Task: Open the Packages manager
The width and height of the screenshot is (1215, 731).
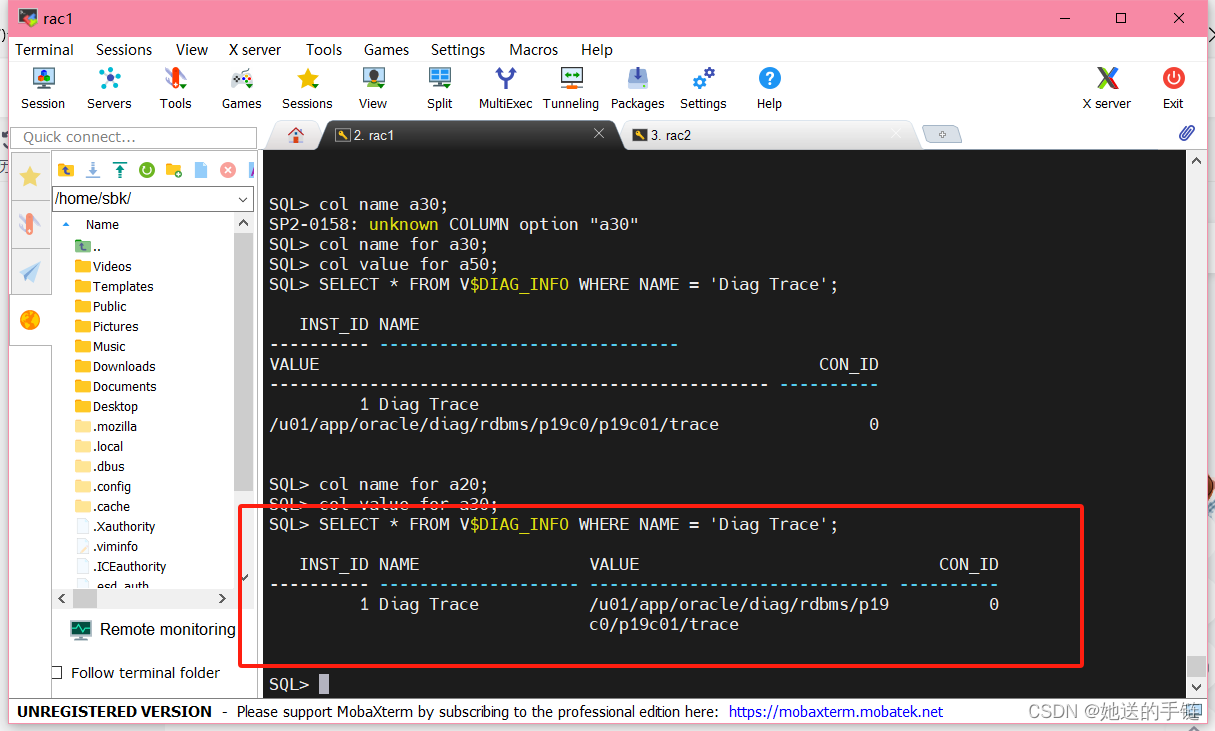Action: click(637, 88)
